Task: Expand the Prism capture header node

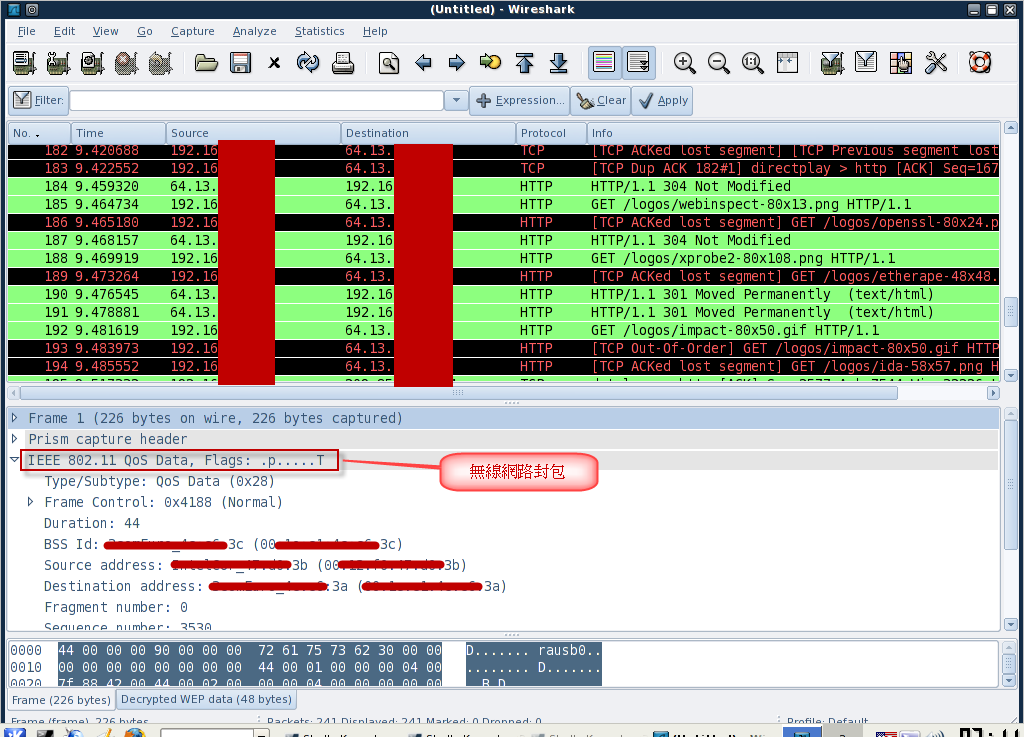Action: pos(14,439)
